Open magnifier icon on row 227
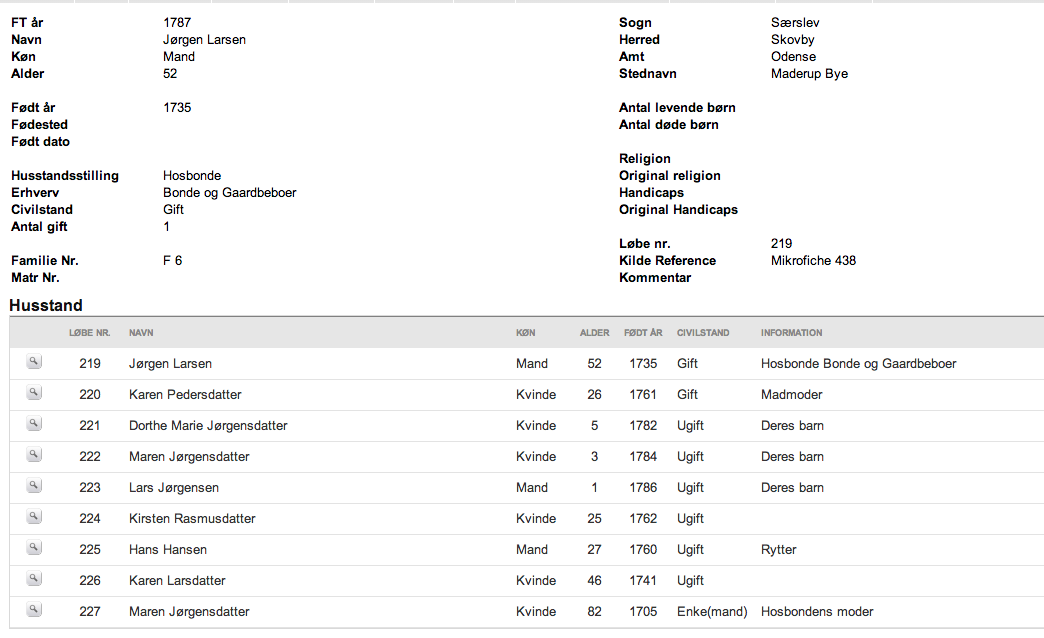 click(x=34, y=610)
